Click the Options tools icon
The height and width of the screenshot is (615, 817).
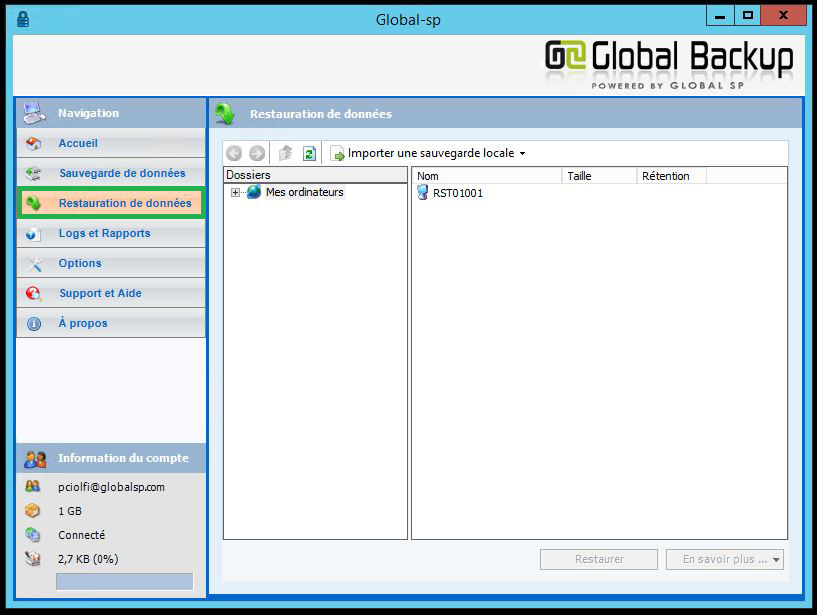tap(34, 264)
